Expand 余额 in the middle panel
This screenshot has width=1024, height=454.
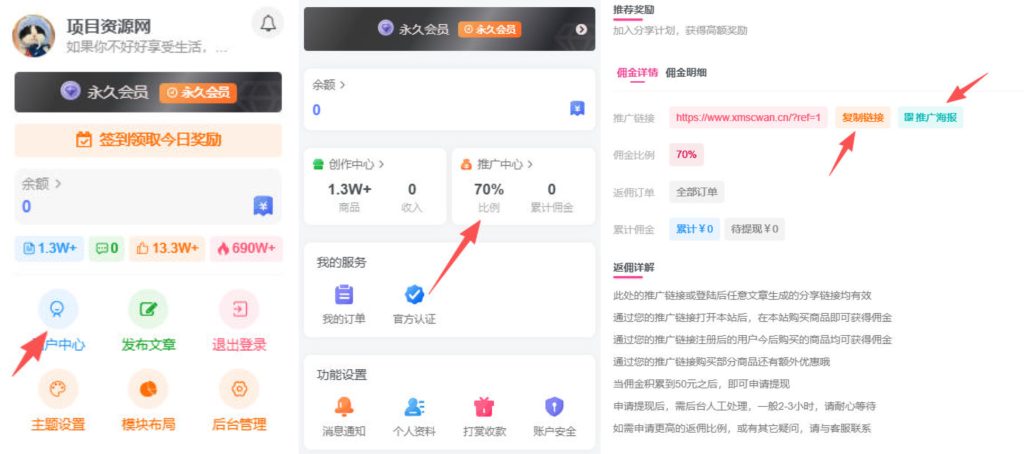pos(329,85)
